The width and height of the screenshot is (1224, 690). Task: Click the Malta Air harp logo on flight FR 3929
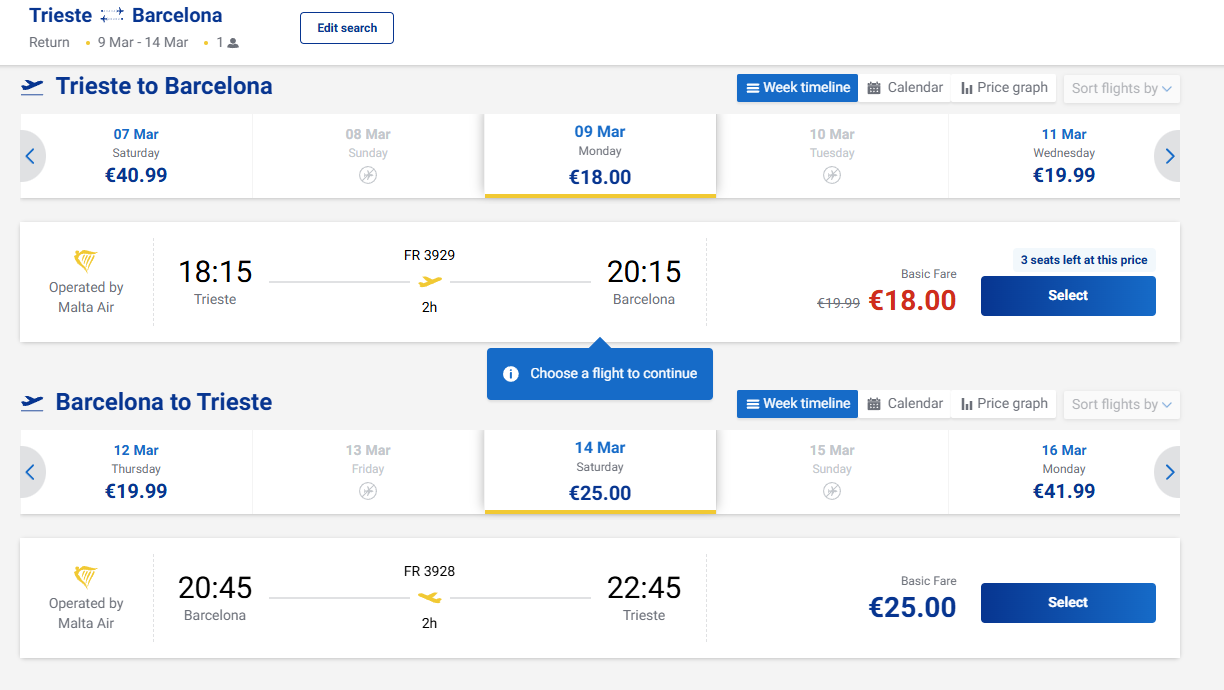[x=86, y=261]
